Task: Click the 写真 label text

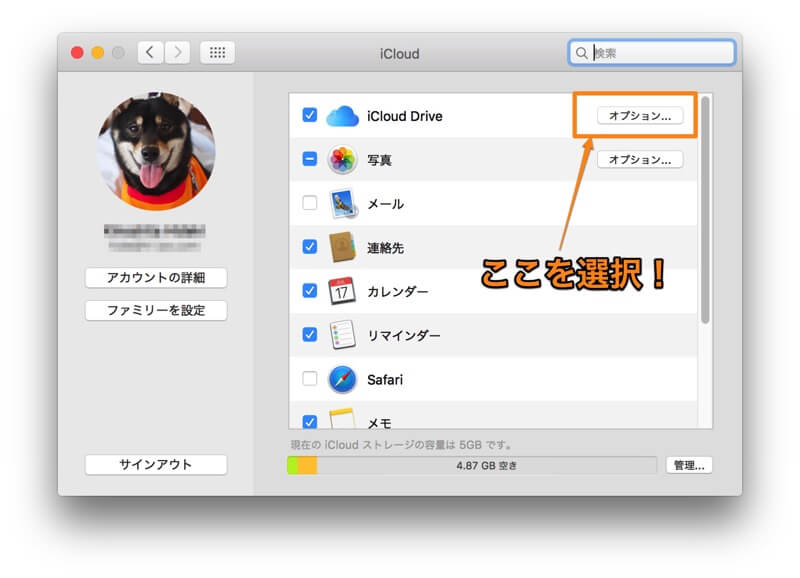Action: point(379,160)
